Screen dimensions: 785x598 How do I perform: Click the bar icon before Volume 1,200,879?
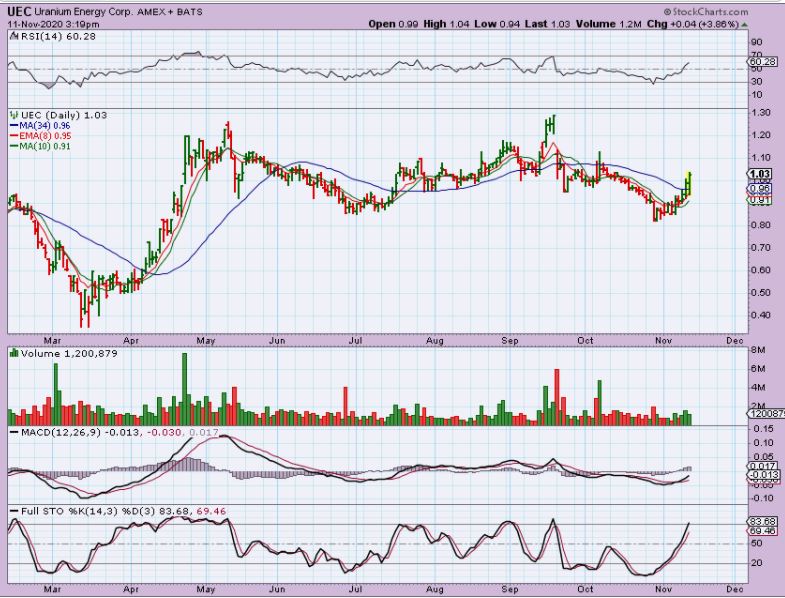coord(14,354)
